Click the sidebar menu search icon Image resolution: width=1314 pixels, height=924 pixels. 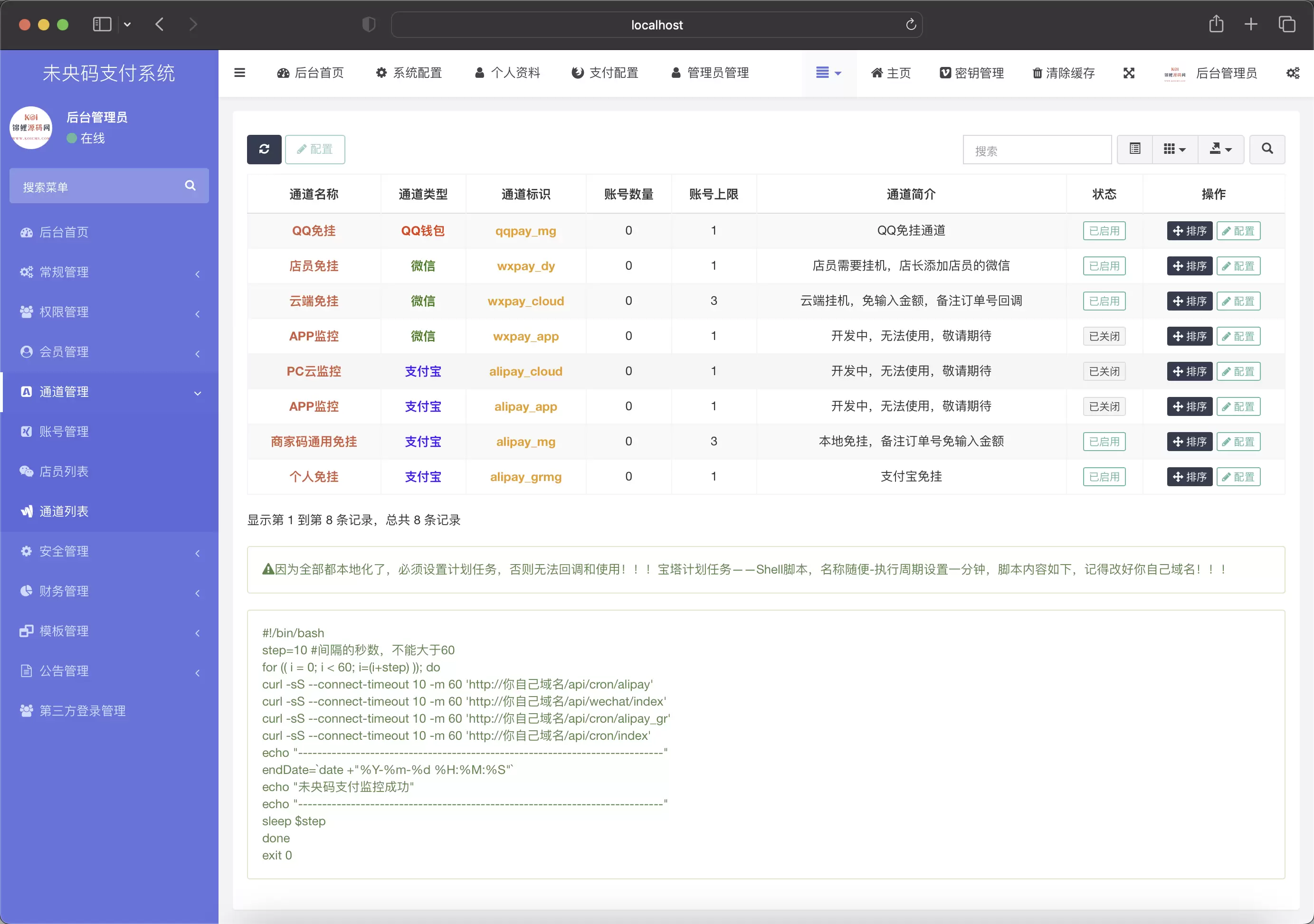190,185
